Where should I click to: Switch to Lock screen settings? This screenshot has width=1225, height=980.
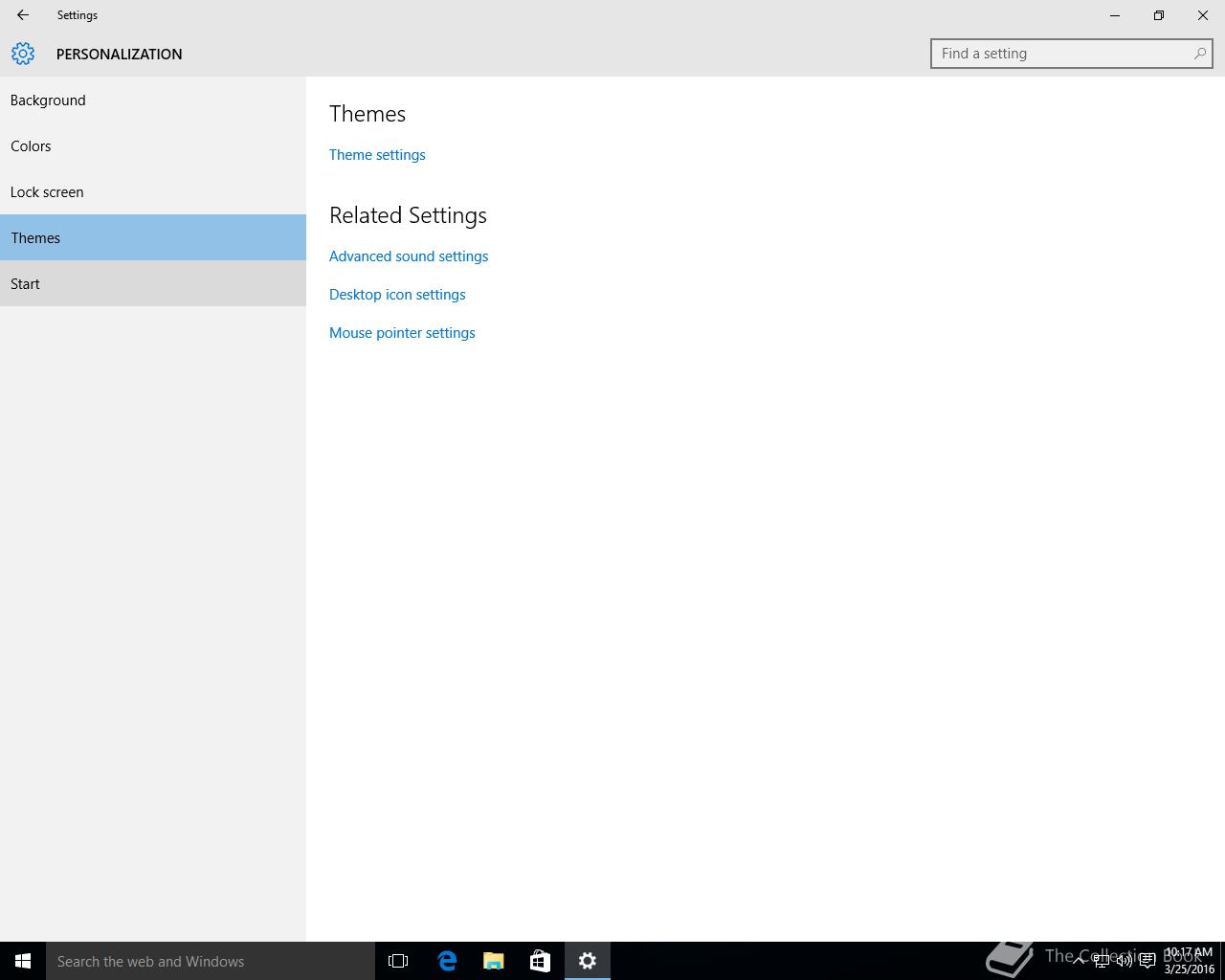47,192
